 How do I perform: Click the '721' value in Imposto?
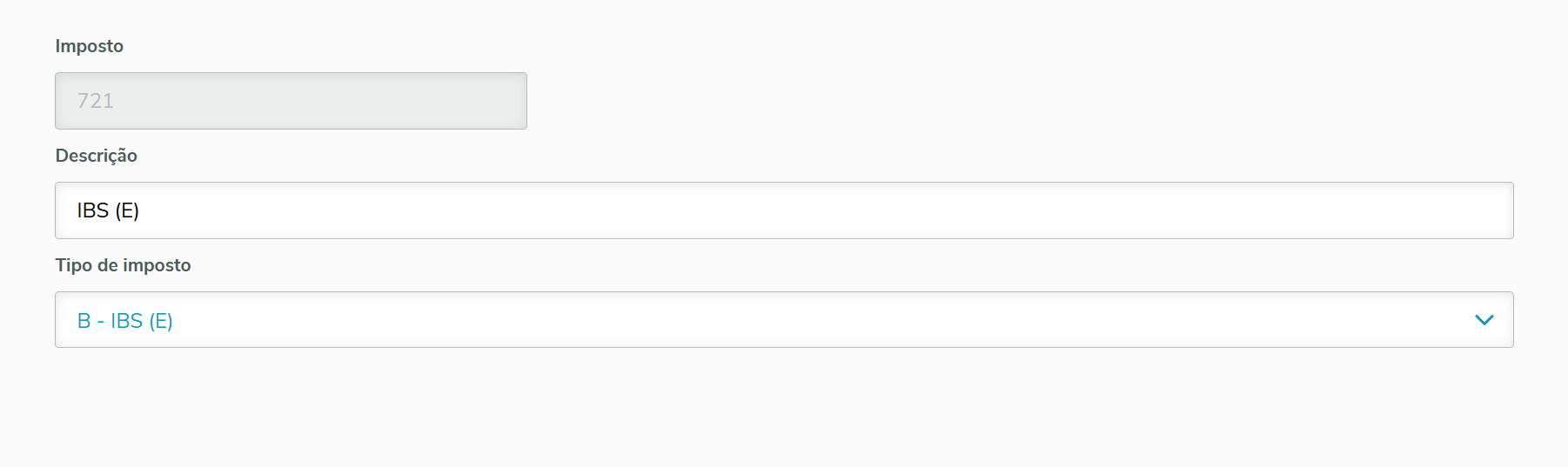click(96, 101)
